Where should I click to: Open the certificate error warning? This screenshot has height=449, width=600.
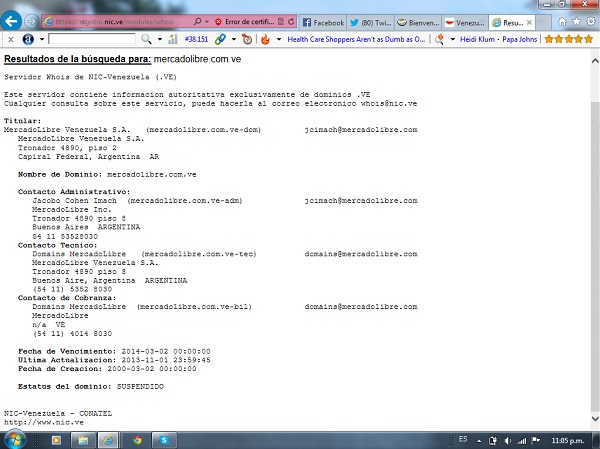[x=245, y=22]
